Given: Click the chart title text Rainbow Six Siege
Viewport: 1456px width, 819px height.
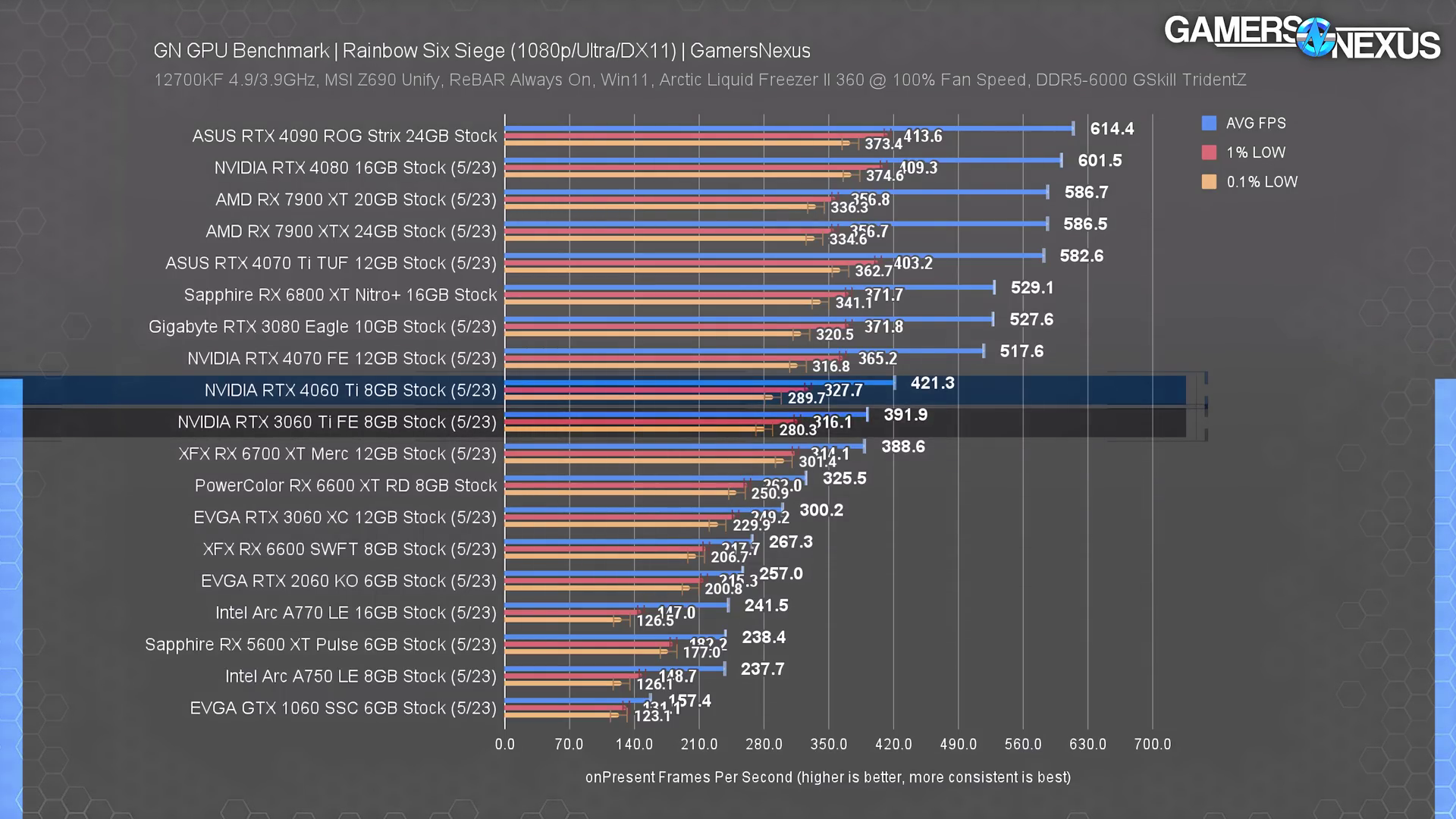Looking at the screenshot, I should click(423, 51).
